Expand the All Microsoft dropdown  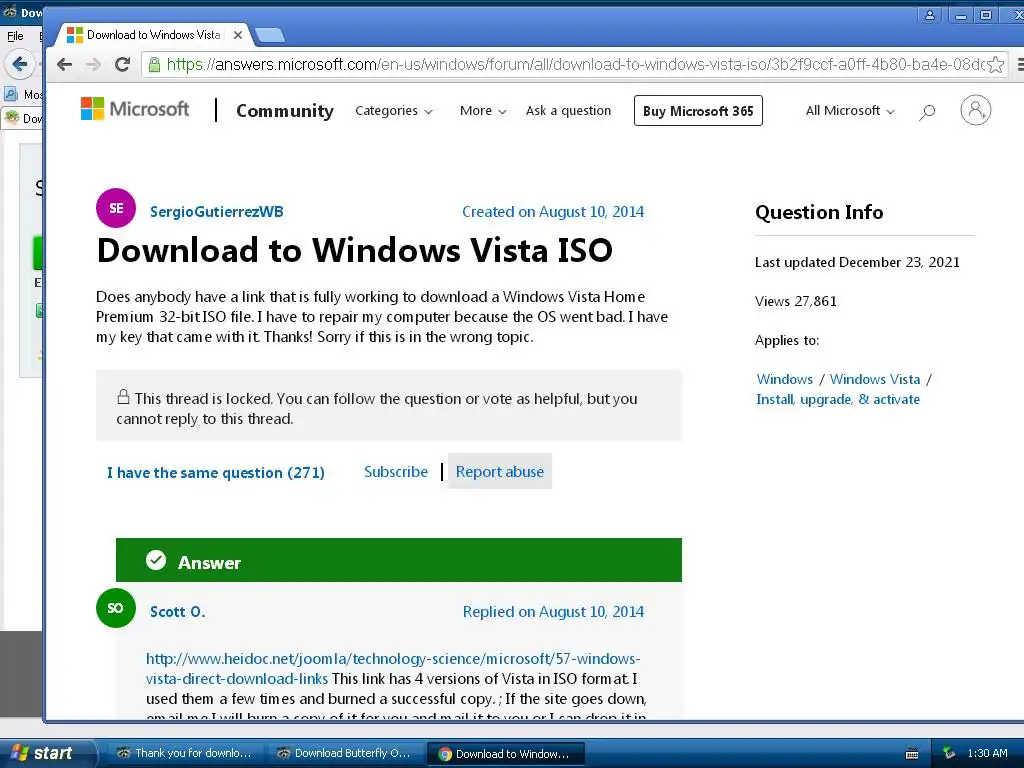[x=850, y=111]
